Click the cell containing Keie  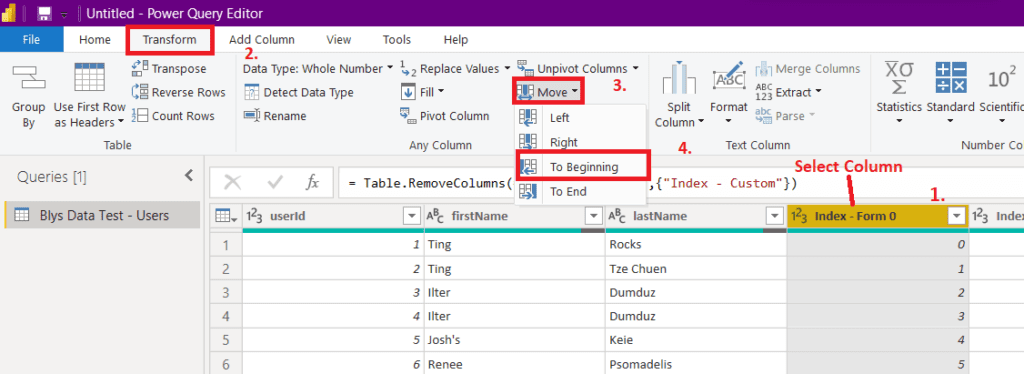coord(696,340)
